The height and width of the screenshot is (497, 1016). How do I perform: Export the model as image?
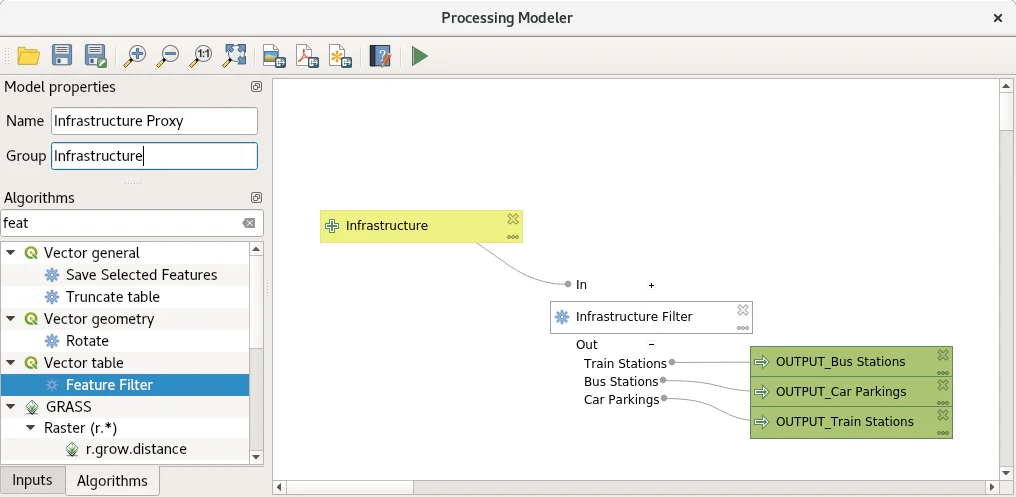pos(272,56)
